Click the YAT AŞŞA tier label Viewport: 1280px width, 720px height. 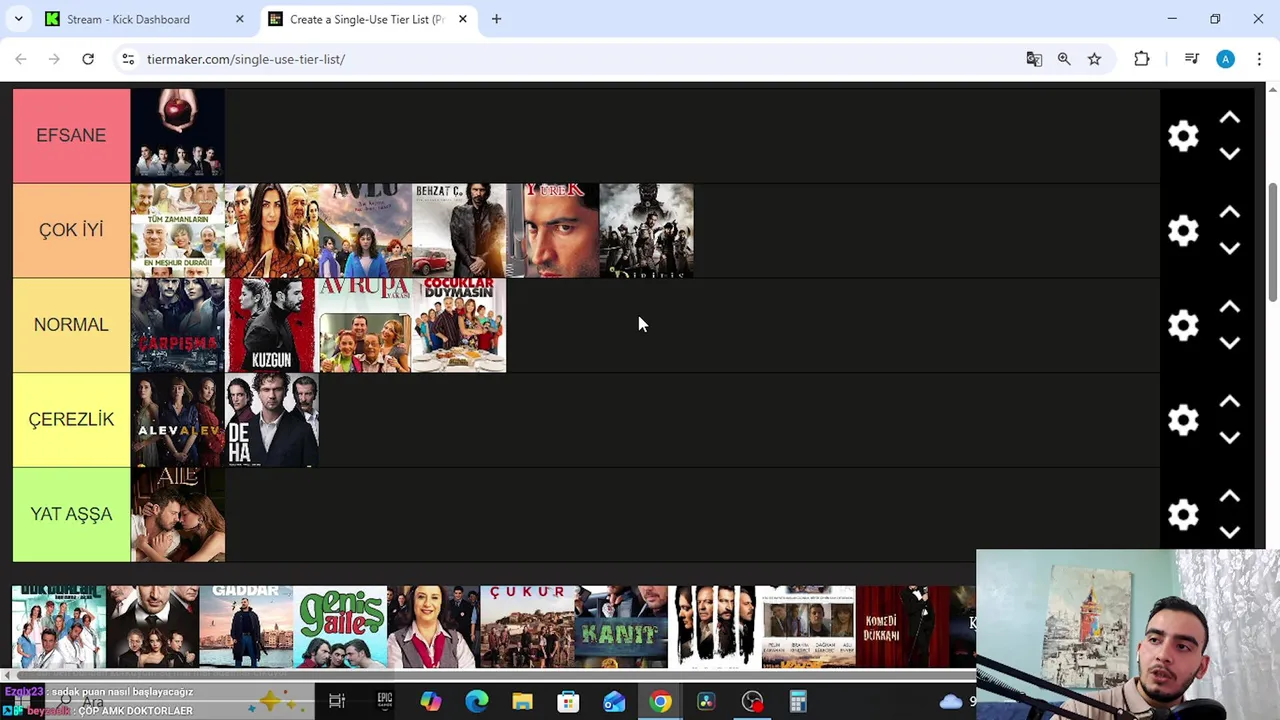71,514
